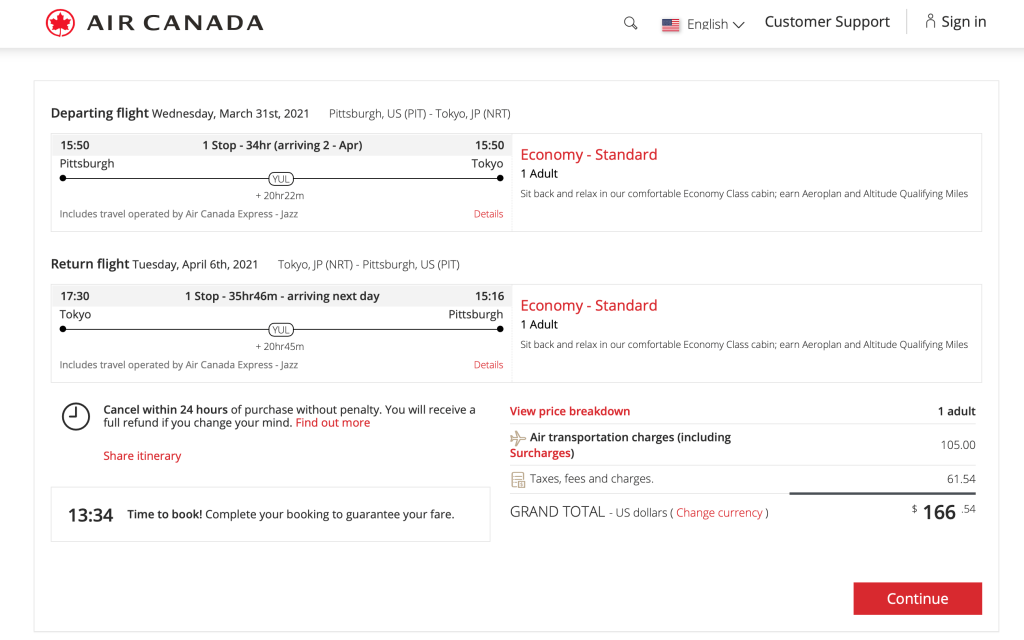Open search with the magnifying glass icon

pyautogui.click(x=630, y=23)
